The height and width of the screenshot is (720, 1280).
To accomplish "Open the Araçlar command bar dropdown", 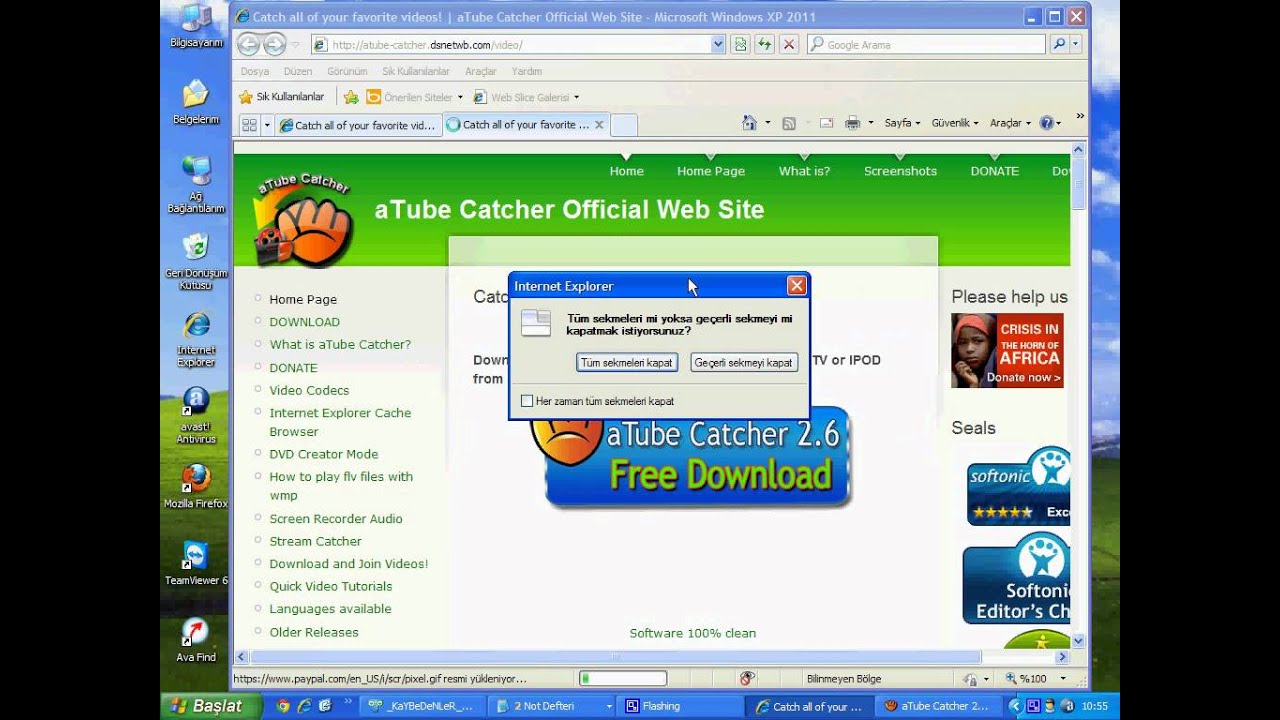I will (1010, 123).
